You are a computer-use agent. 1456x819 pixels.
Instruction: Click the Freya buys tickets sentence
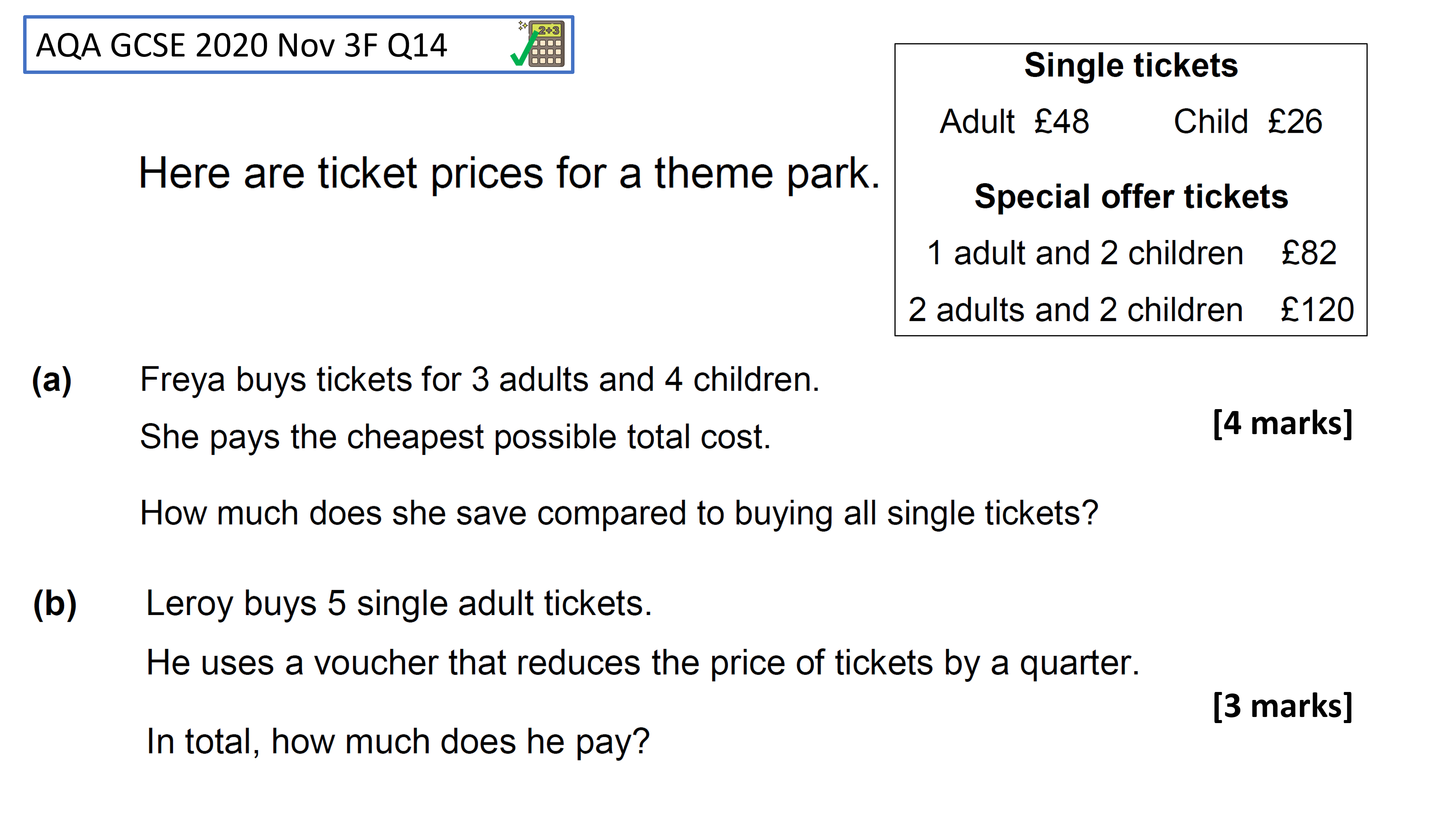479,379
